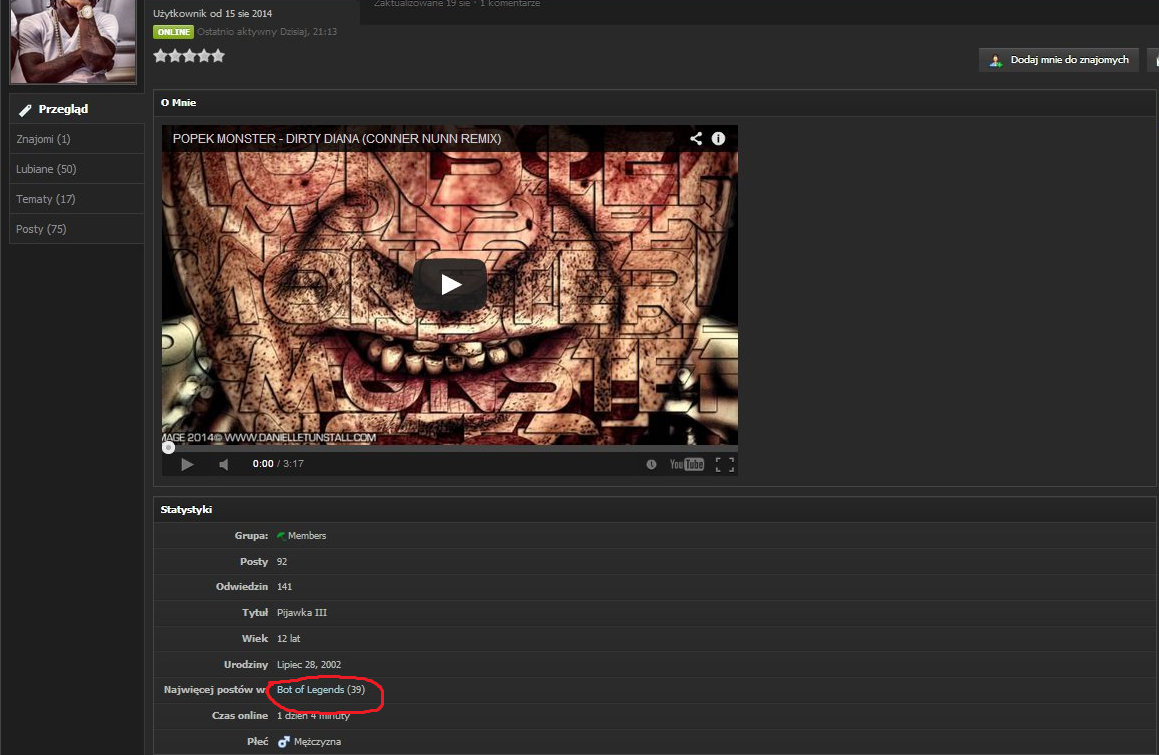Click the Odwiedzin value 141
Image resolution: width=1159 pixels, height=755 pixels.
(285, 586)
